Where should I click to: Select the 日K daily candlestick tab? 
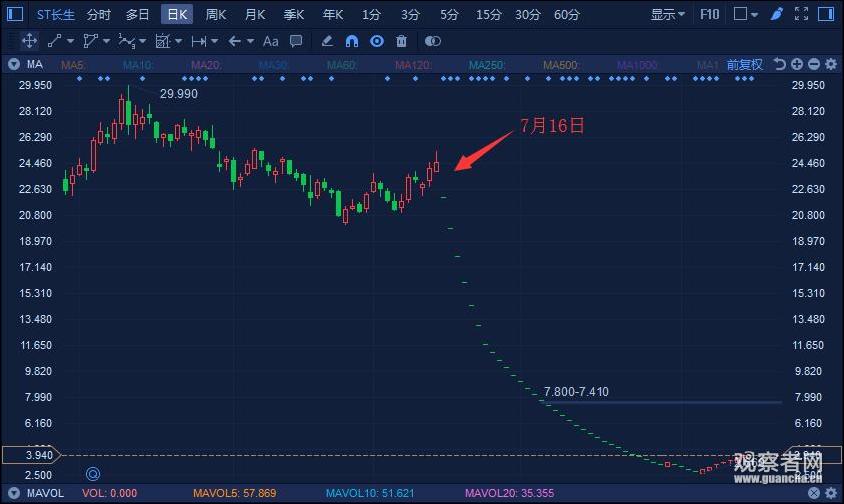coord(177,15)
